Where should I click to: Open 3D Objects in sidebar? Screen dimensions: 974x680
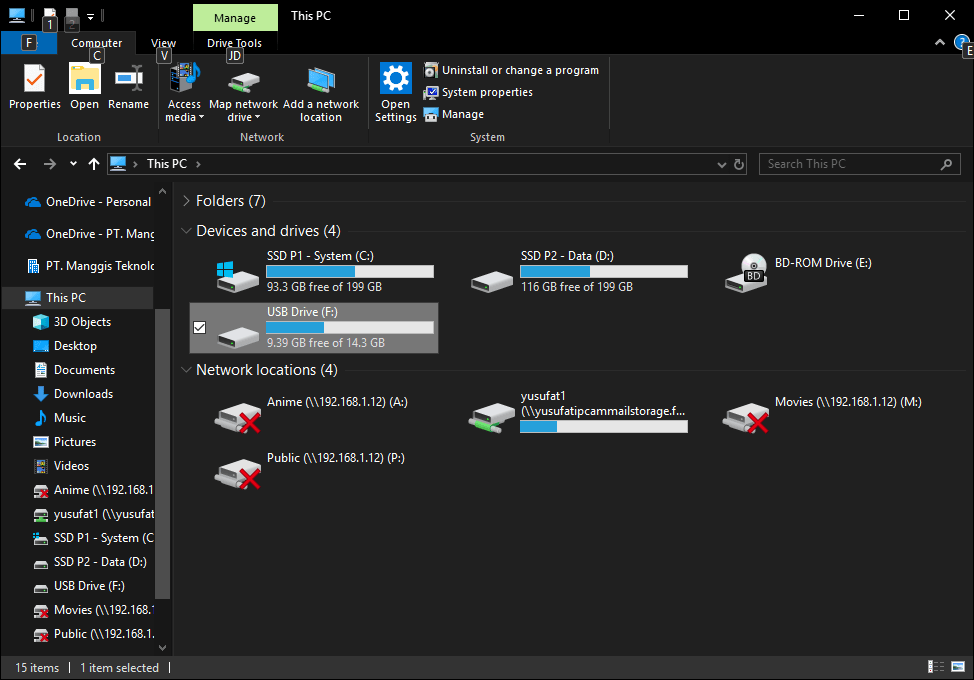[x=72, y=322]
